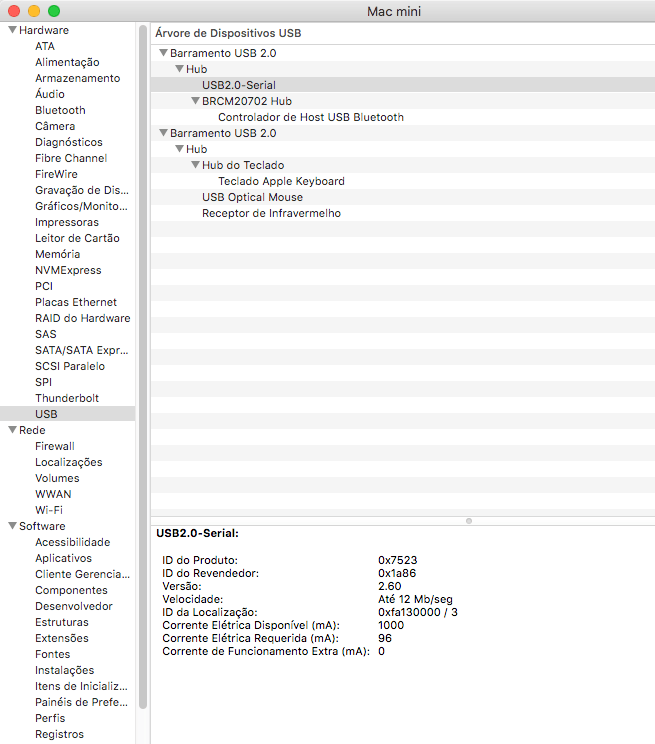Open SPI in the sidebar
655x744 pixels.
(43, 382)
